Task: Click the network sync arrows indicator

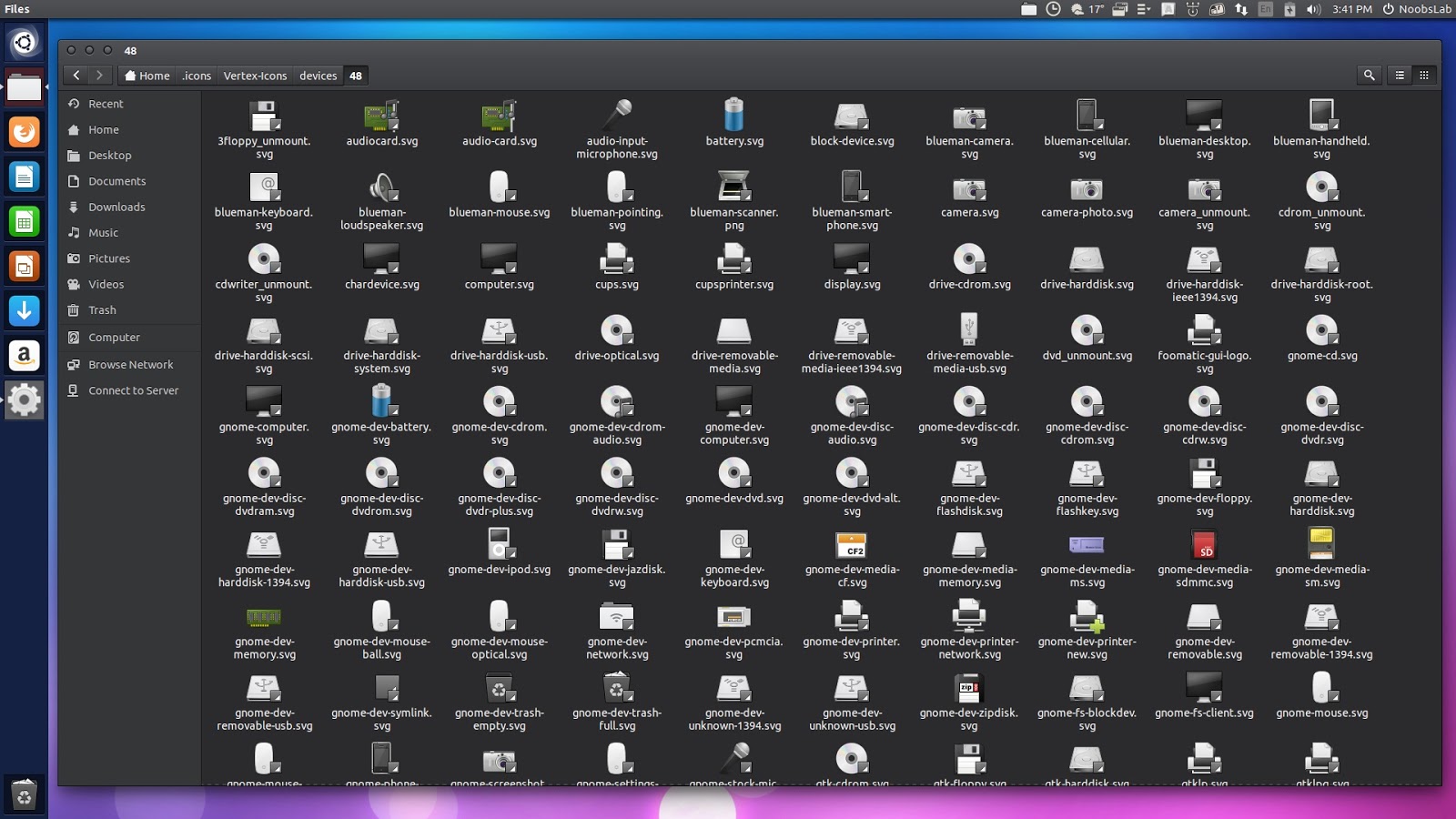Action: point(1242,9)
